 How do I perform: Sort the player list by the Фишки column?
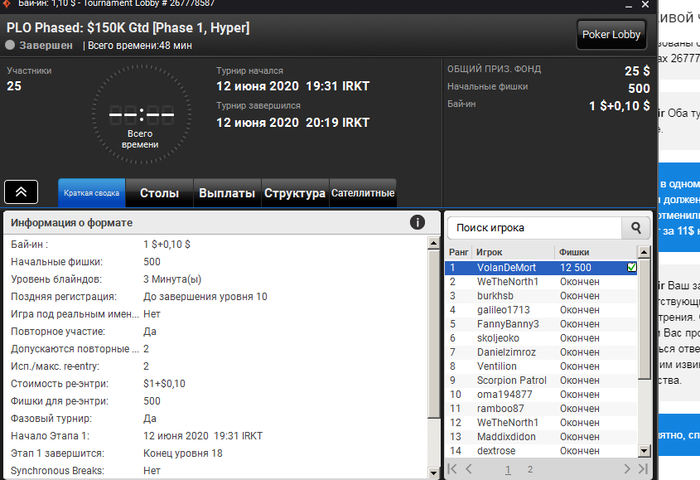[596, 252]
